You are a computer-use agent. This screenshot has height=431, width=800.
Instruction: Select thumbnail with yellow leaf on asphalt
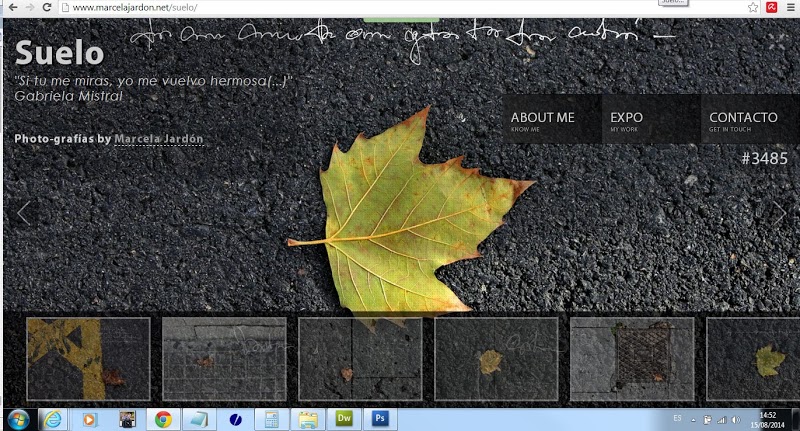pyautogui.click(x=496, y=359)
